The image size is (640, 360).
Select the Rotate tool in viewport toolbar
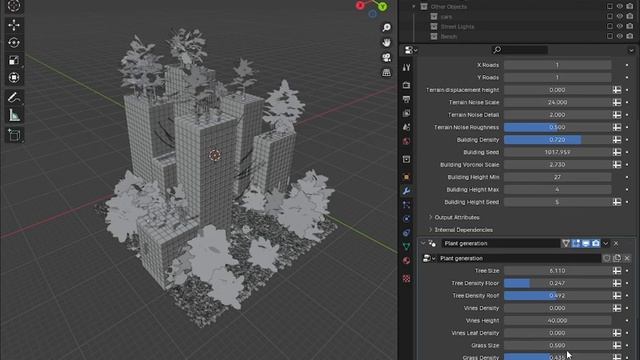coord(14,43)
